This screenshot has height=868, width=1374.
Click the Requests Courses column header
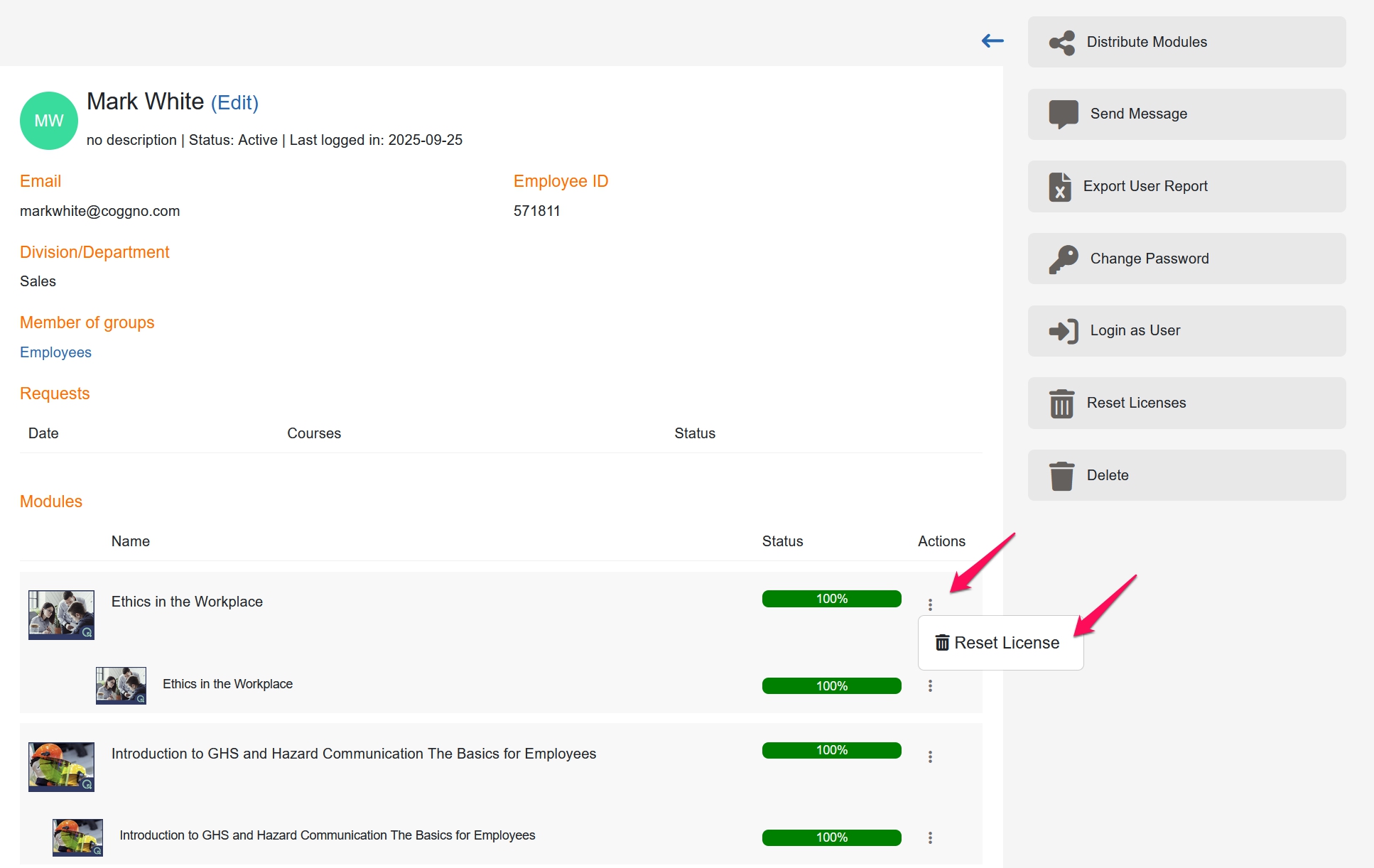314,433
